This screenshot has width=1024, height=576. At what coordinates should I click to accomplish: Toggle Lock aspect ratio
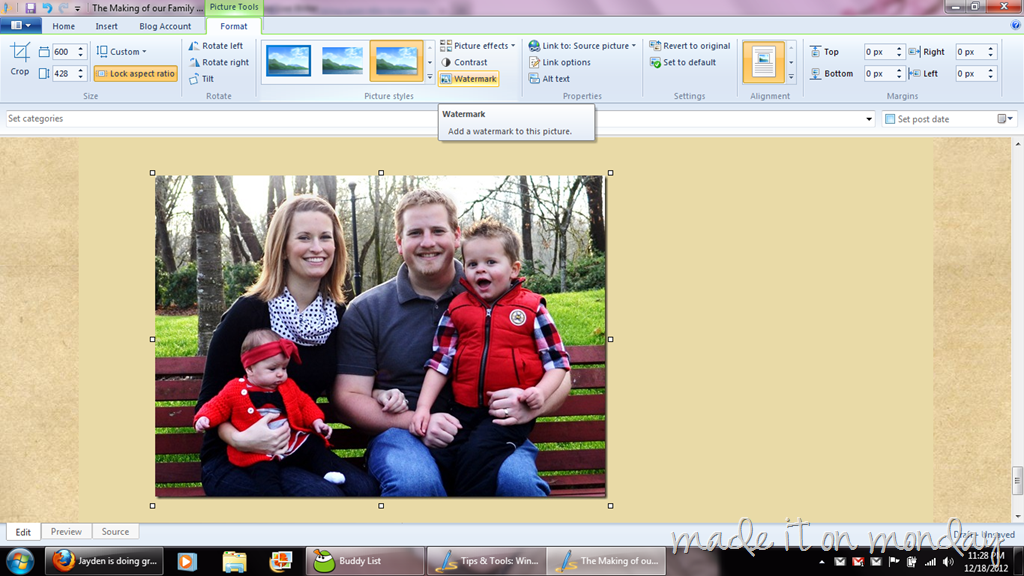tap(136, 74)
